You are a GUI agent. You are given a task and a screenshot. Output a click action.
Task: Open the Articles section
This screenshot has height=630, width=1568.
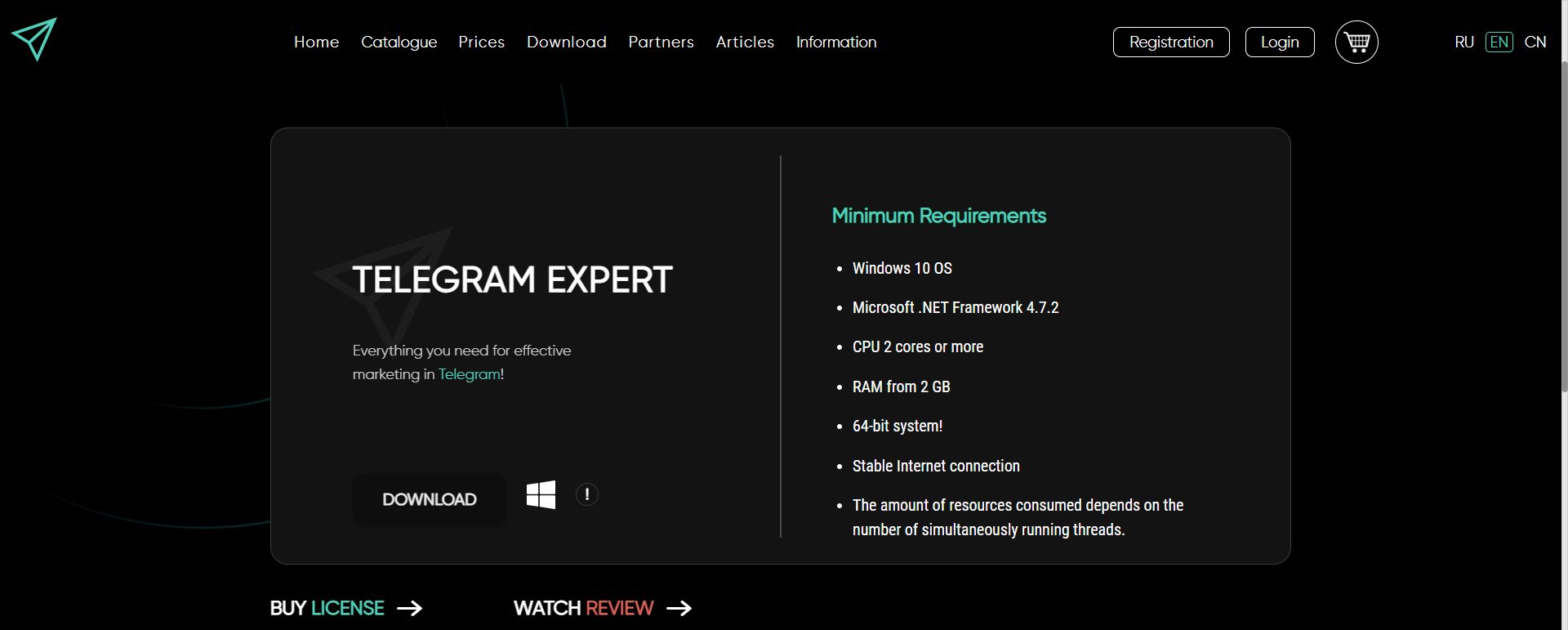pyautogui.click(x=745, y=42)
